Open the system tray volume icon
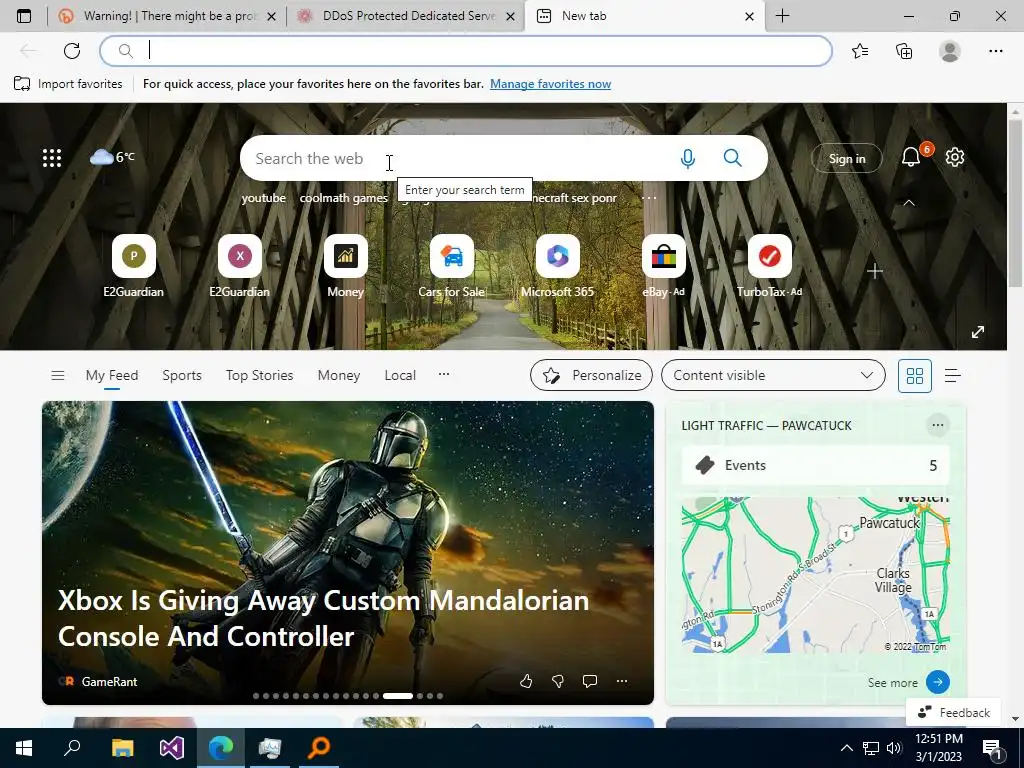Viewport: 1024px width, 768px height. pos(894,748)
